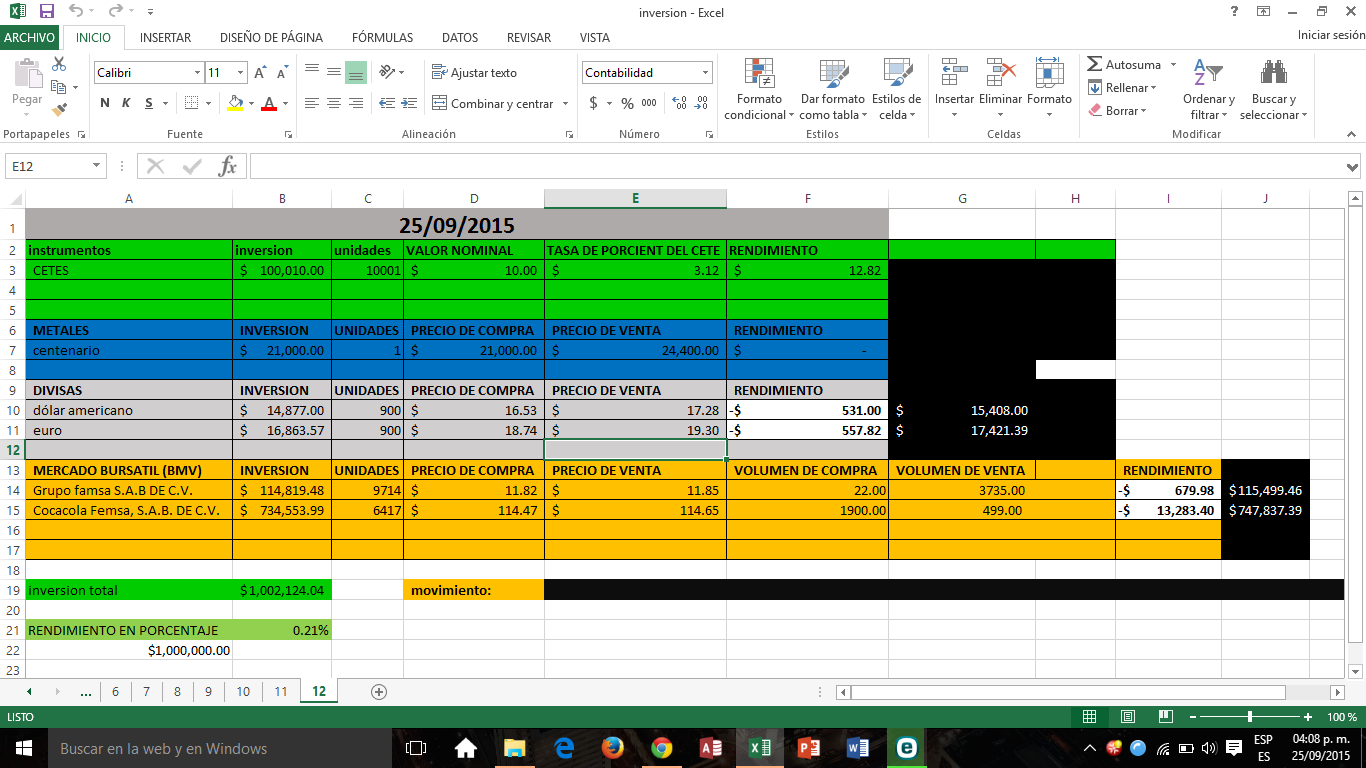
Task: Click zoom level 100 % button
Action: pos(1342,717)
